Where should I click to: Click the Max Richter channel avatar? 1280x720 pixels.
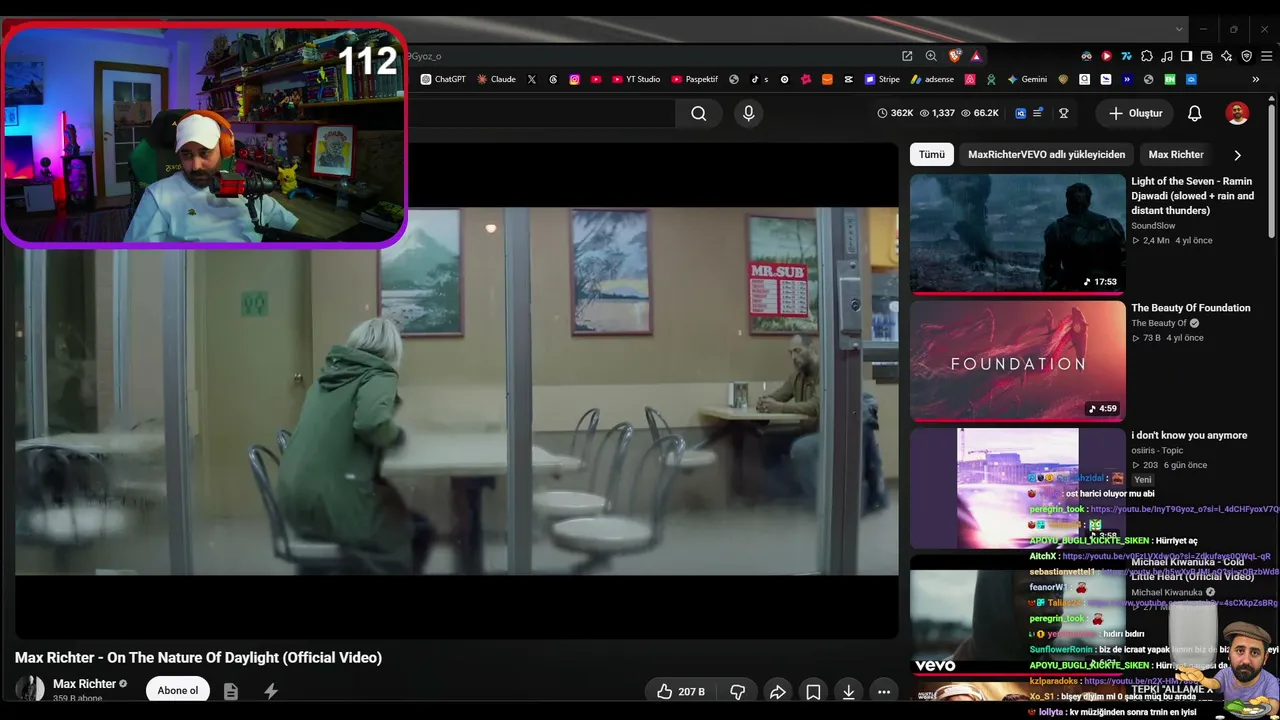click(30, 689)
